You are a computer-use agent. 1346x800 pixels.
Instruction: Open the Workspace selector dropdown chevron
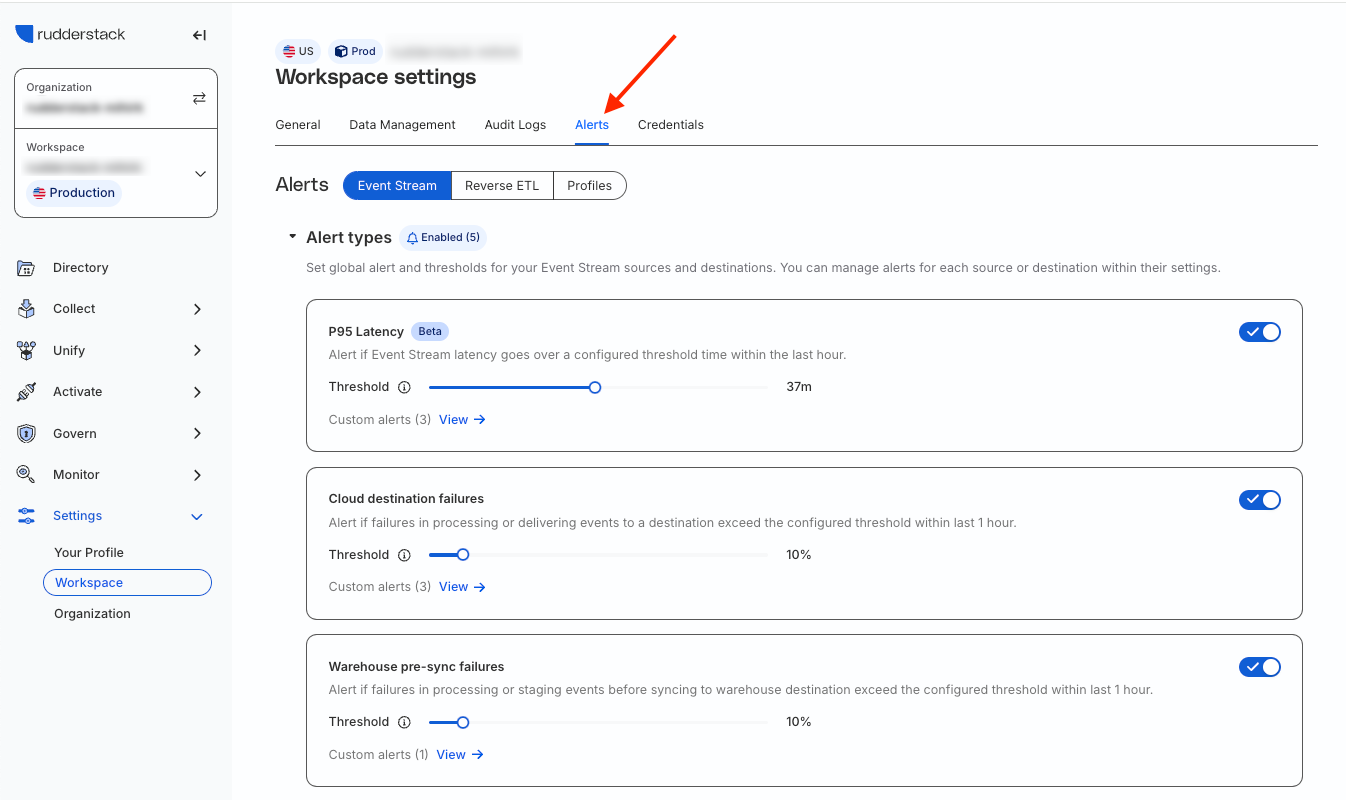tap(200, 174)
